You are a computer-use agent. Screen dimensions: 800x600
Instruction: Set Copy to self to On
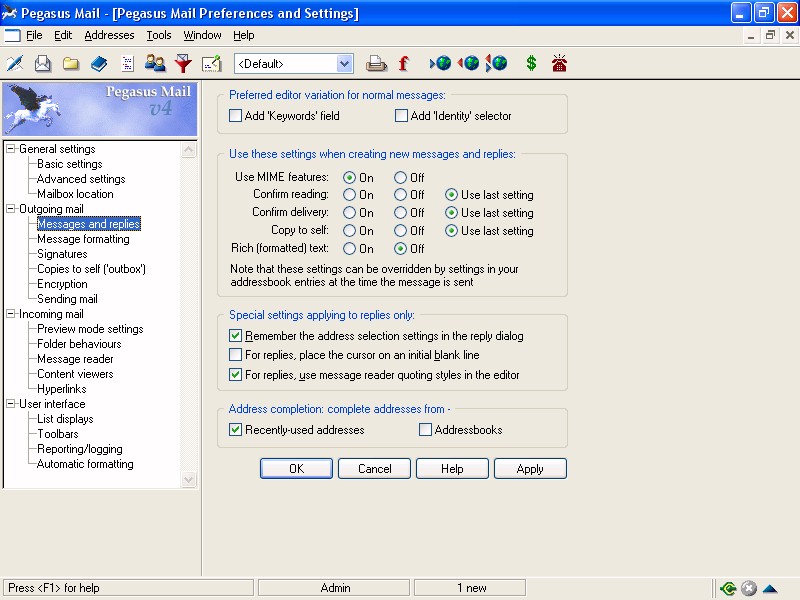[349, 231]
